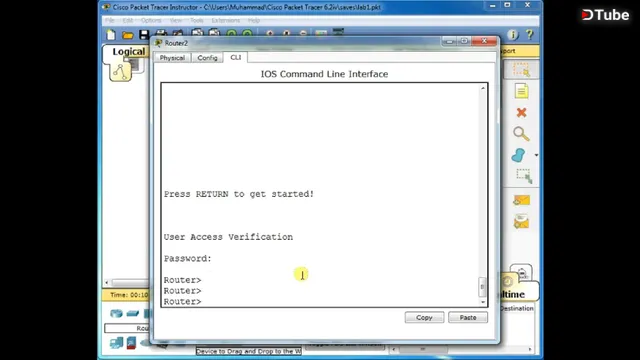Click the workspace horizontal scrollbar left arrow

pos(107,282)
